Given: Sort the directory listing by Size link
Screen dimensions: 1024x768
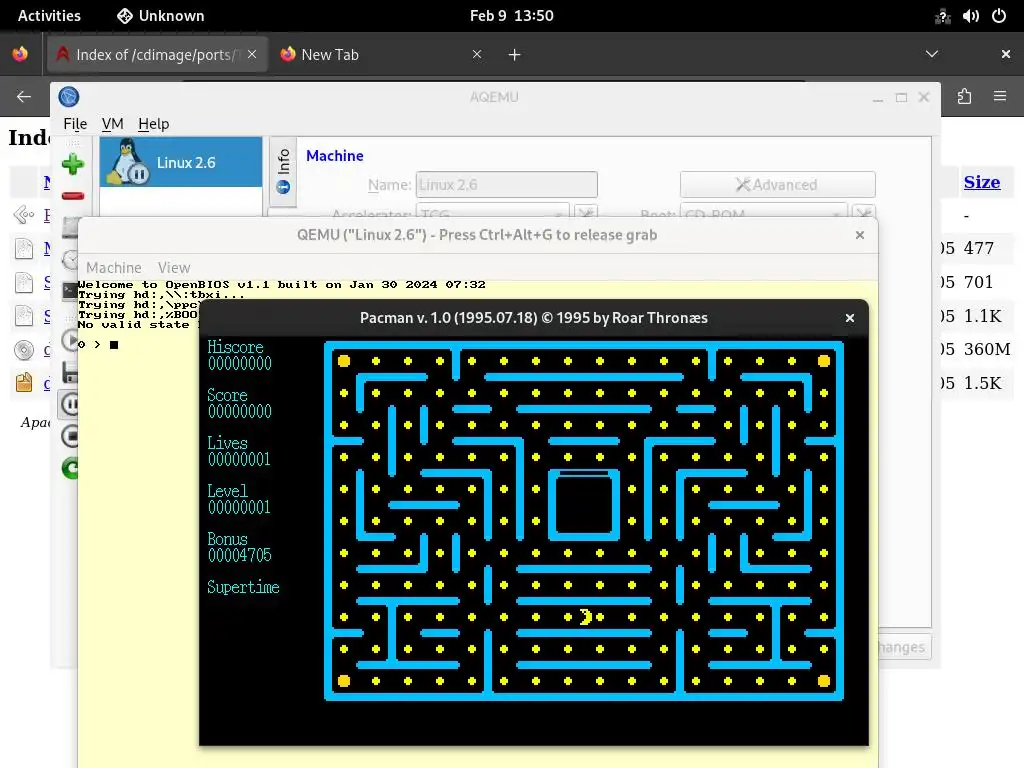Looking at the screenshot, I should (982, 182).
